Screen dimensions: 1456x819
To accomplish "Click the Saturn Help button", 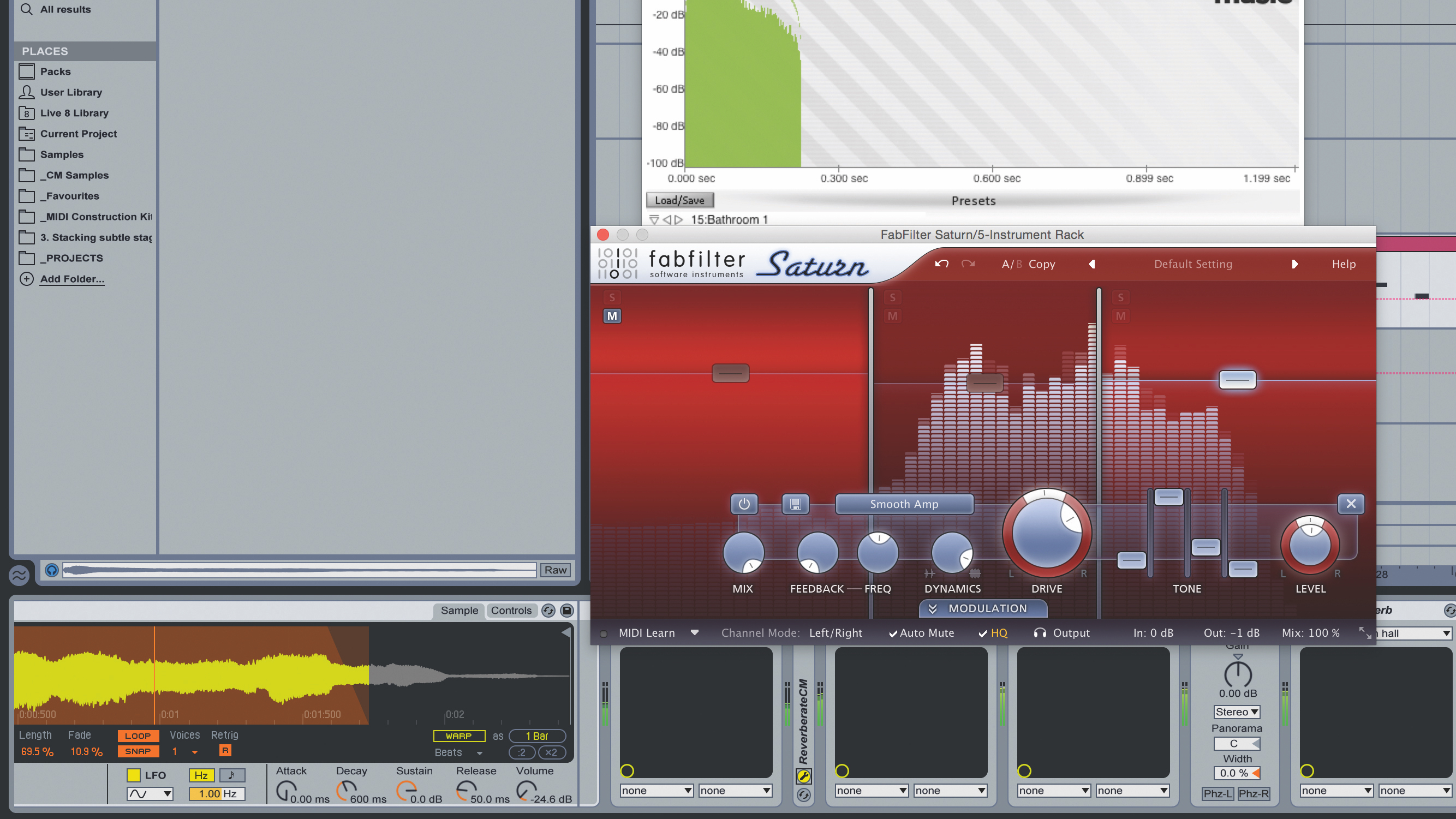I will 1344,264.
